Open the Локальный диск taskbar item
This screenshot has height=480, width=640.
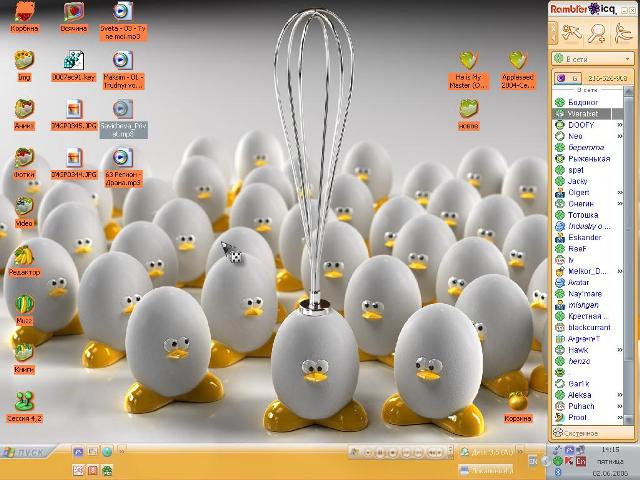[x=486, y=470]
